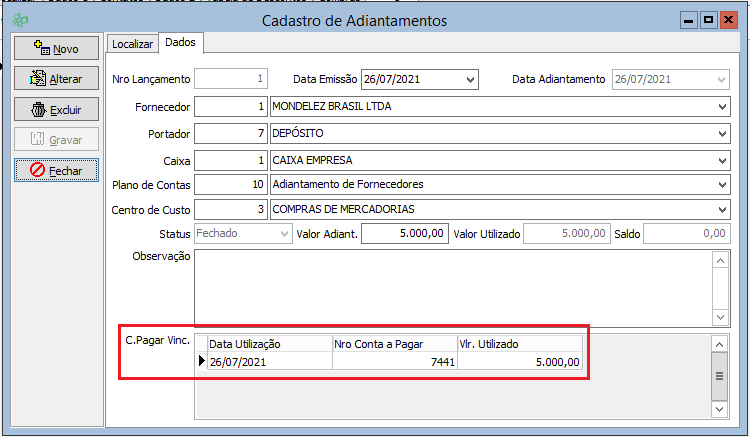Click the application icon in title bar

pyautogui.click(x=19, y=20)
